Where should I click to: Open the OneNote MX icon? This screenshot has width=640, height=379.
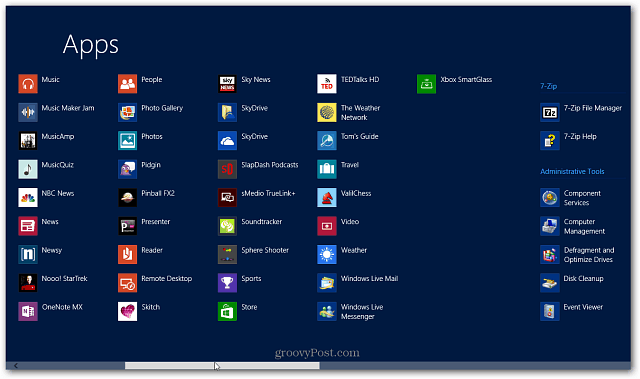point(28,311)
